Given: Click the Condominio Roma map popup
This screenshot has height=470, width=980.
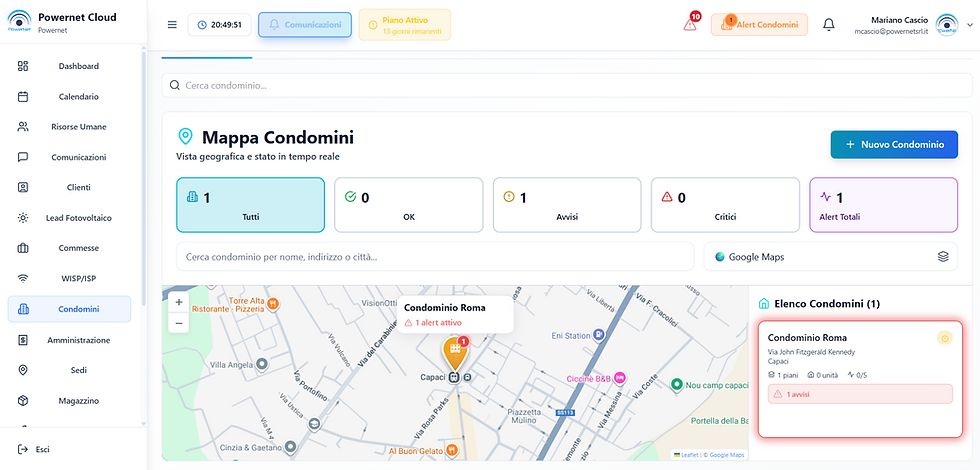Looking at the screenshot, I should click(455, 314).
